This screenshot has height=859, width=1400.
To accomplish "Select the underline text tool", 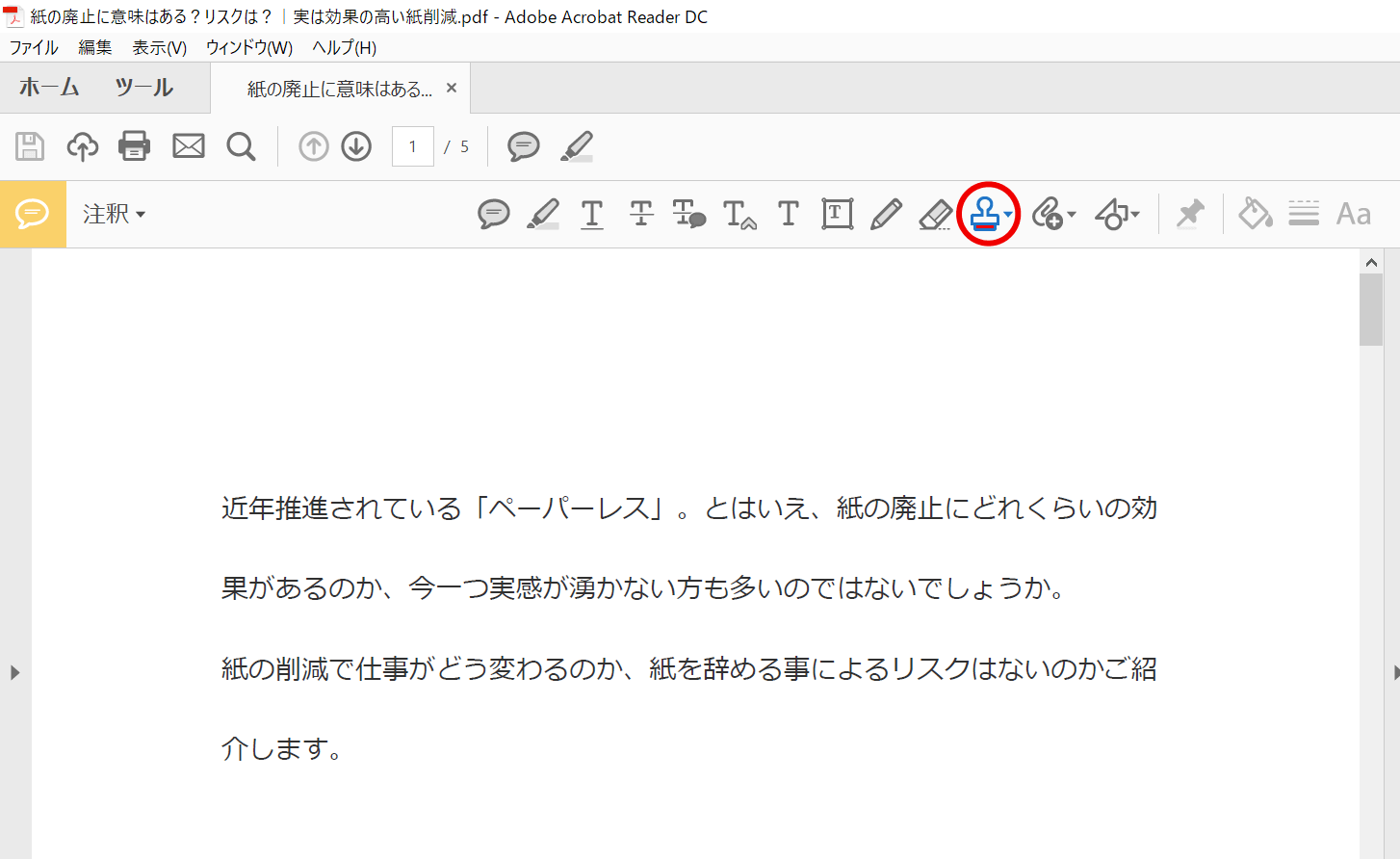I will click(592, 214).
